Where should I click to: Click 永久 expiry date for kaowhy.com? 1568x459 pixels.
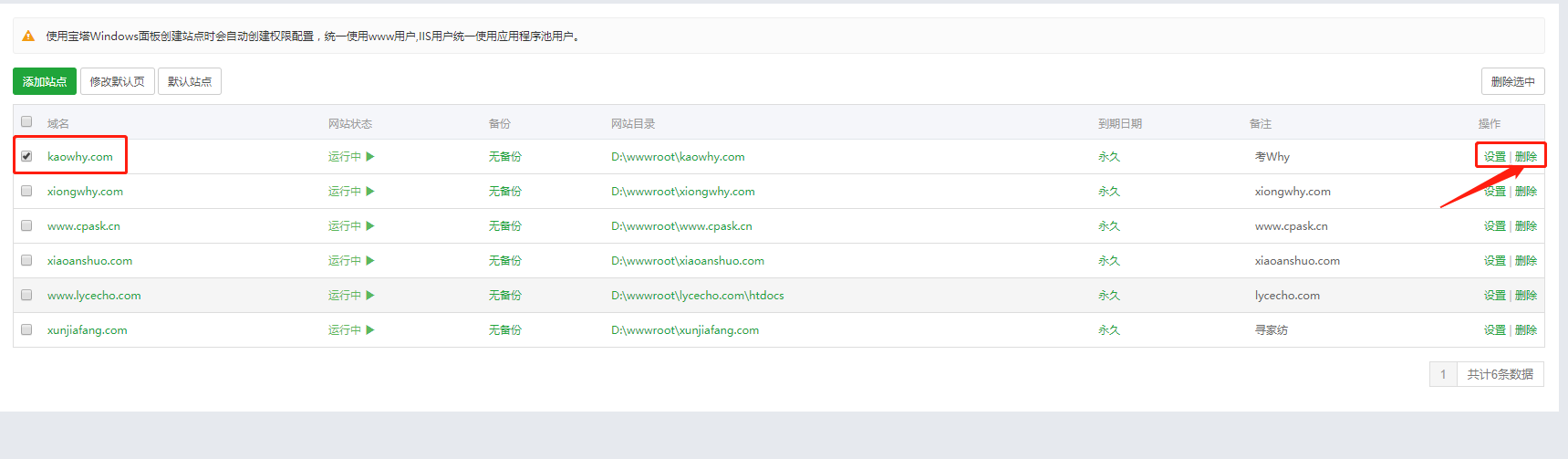[1109, 157]
